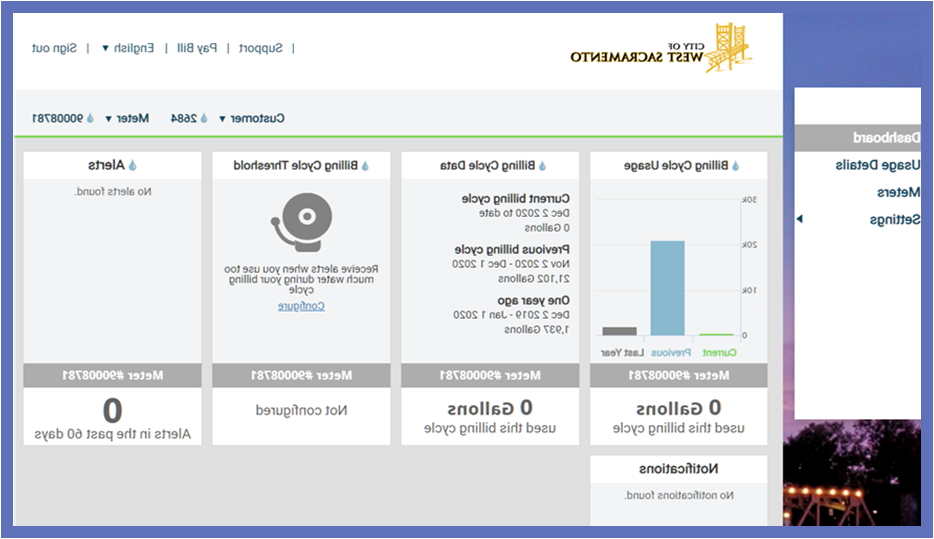Open the Customer dropdown
This screenshot has height=539, width=934.
[x=252, y=118]
